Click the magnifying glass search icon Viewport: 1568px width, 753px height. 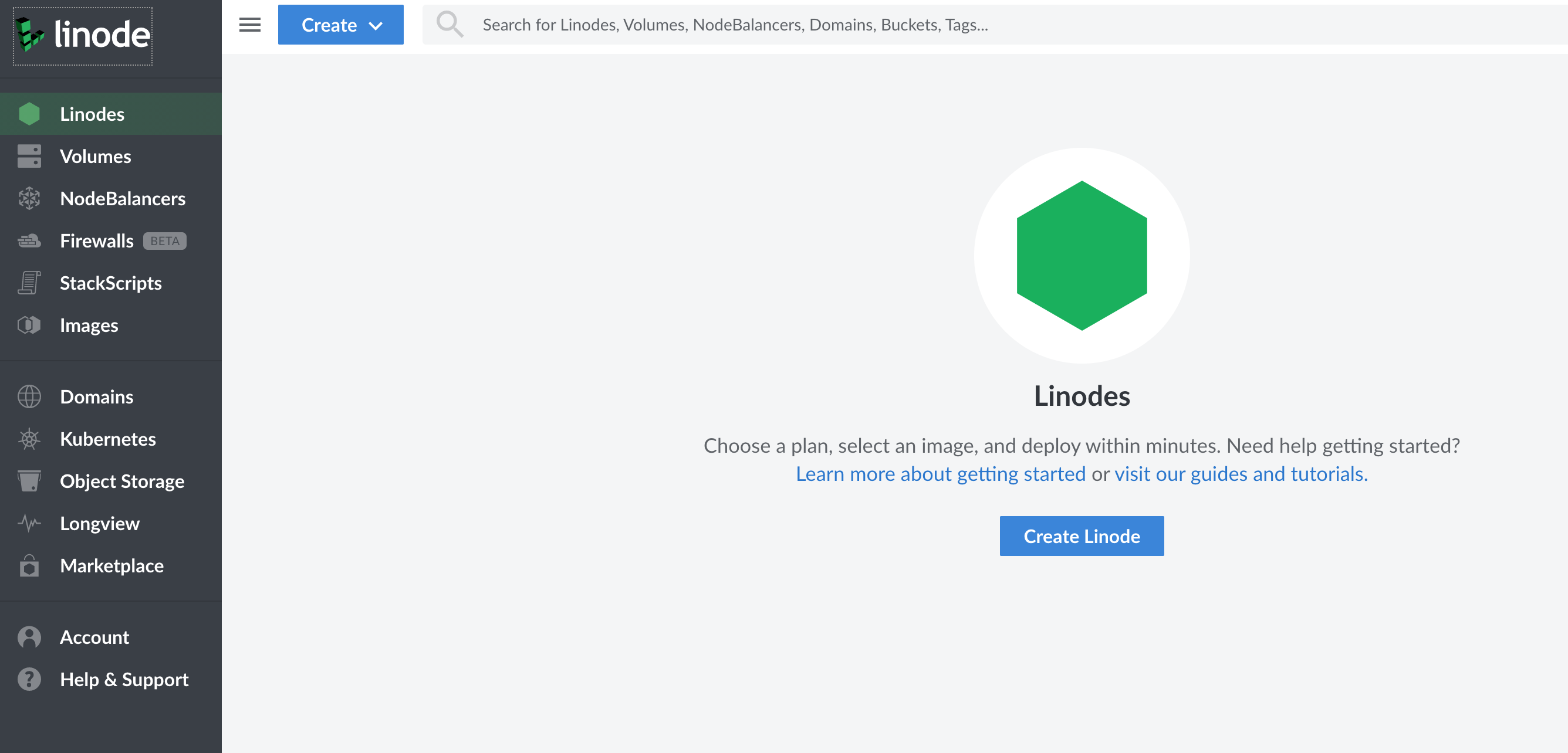click(x=450, y=24)
